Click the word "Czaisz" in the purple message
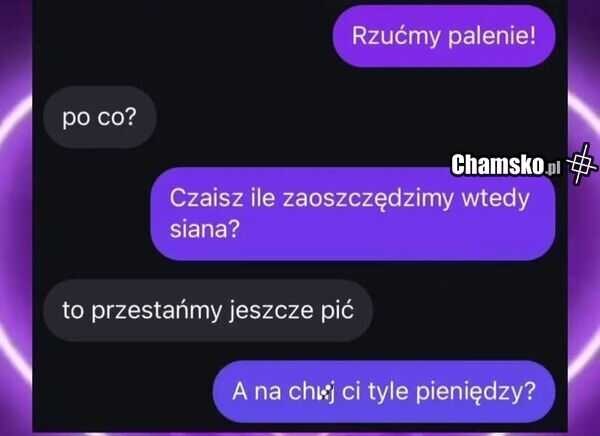The image size is (600, 436). 206,198
